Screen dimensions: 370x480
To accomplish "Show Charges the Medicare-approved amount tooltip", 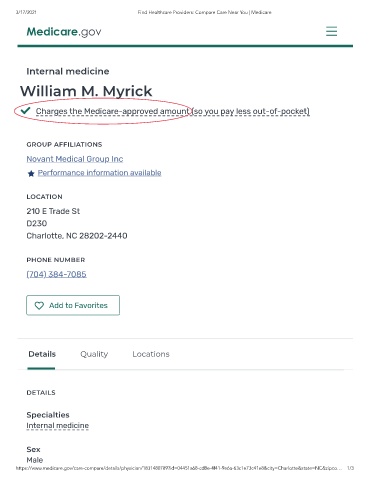I will [112, 111].
